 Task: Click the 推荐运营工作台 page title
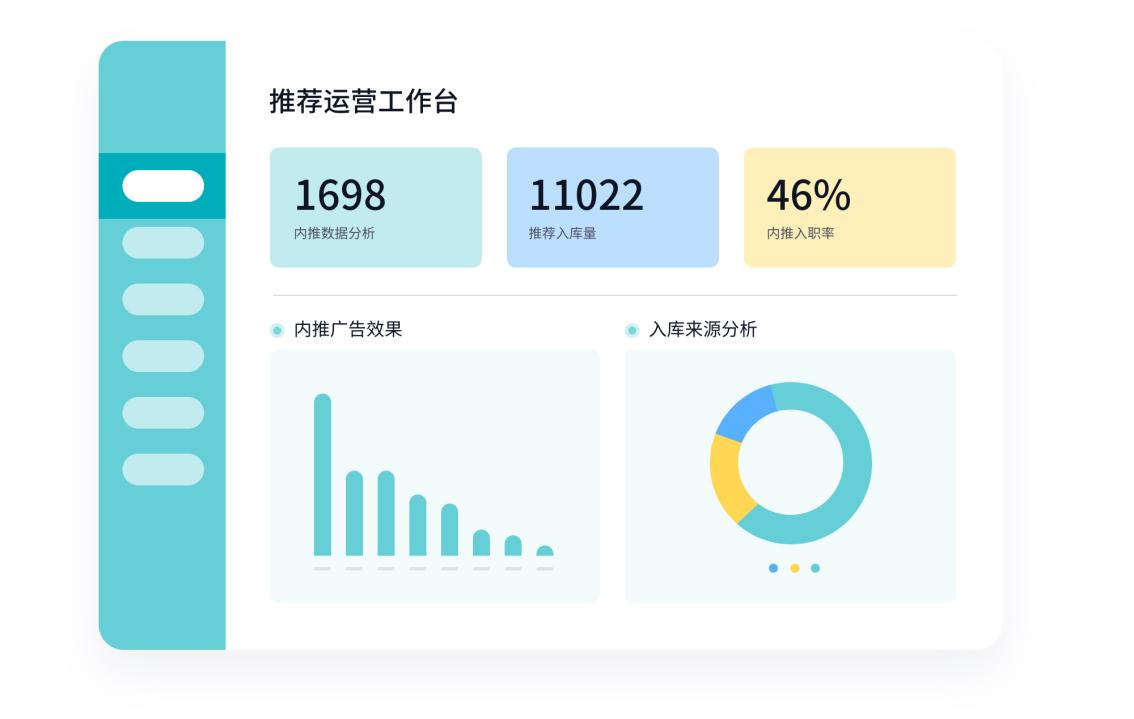[x=363, y=101]
